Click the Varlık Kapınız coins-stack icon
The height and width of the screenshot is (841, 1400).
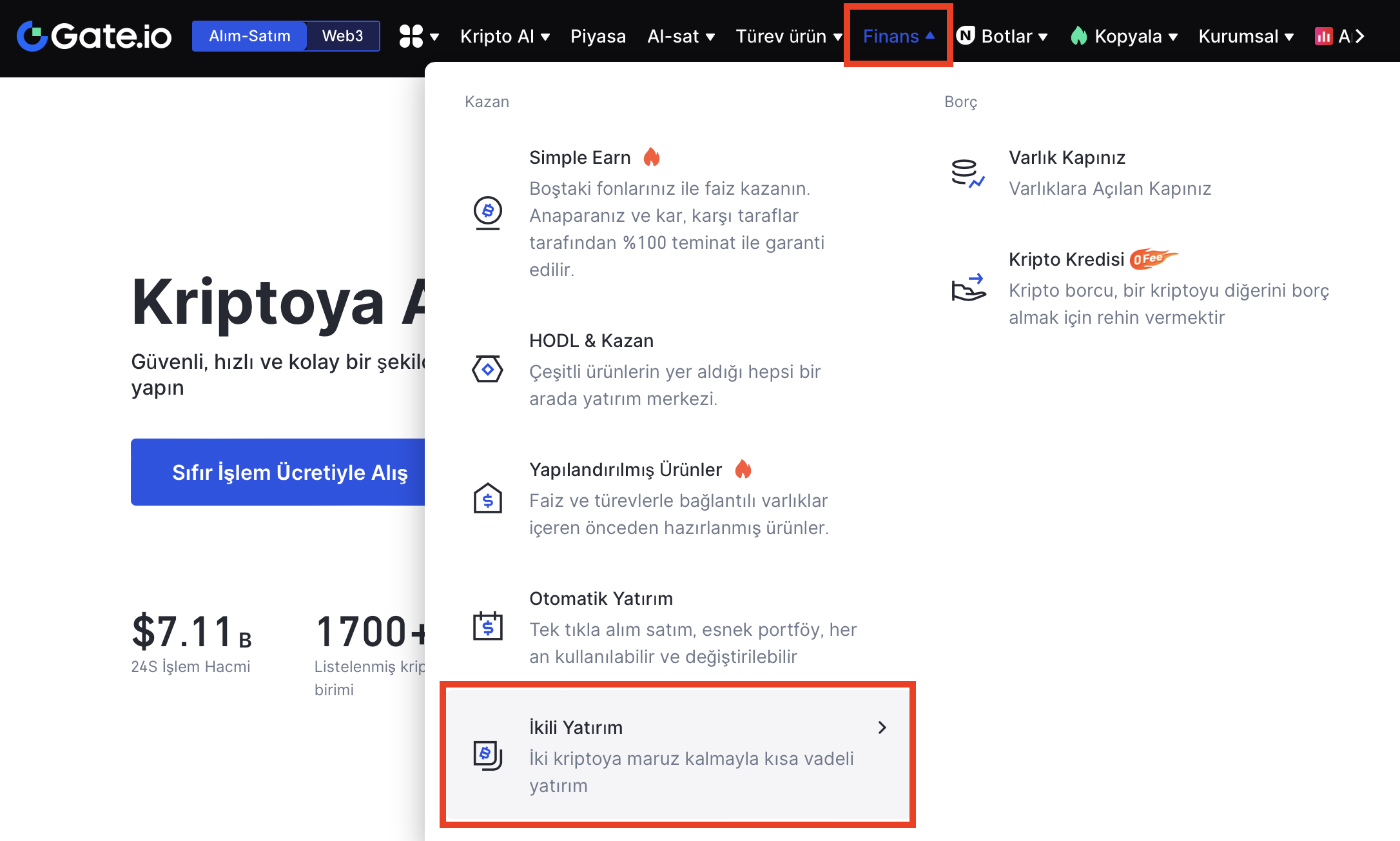coord(967,173)
